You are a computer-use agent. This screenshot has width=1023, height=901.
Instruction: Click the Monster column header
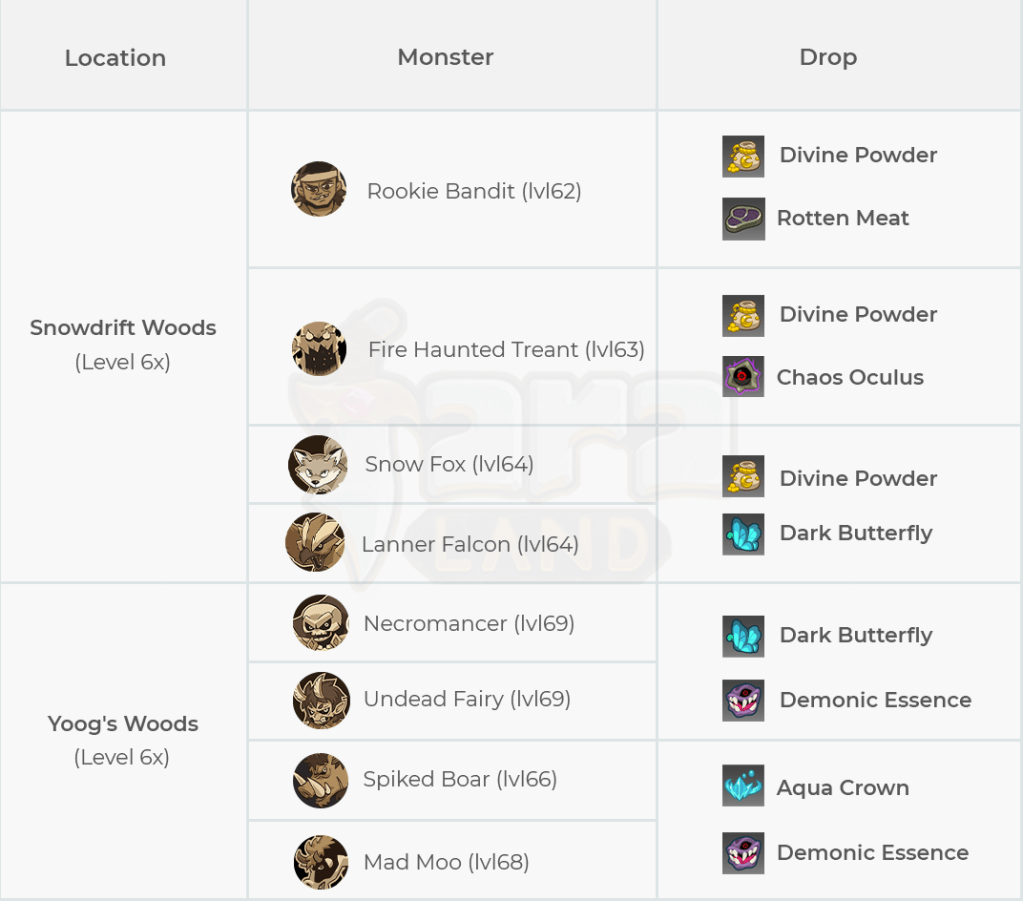[445, 57]
